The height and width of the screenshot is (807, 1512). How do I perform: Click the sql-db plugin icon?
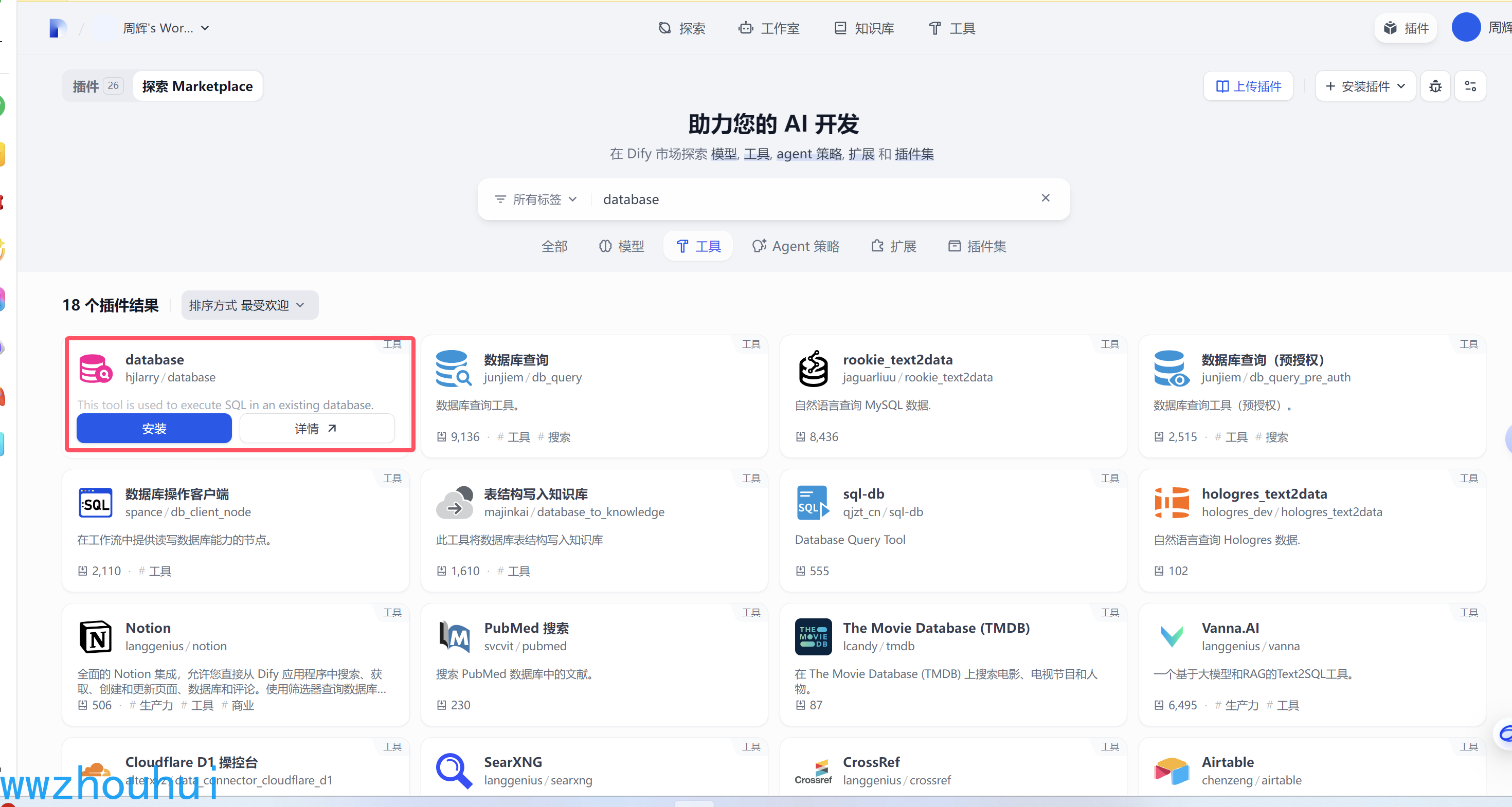(813, 502)
